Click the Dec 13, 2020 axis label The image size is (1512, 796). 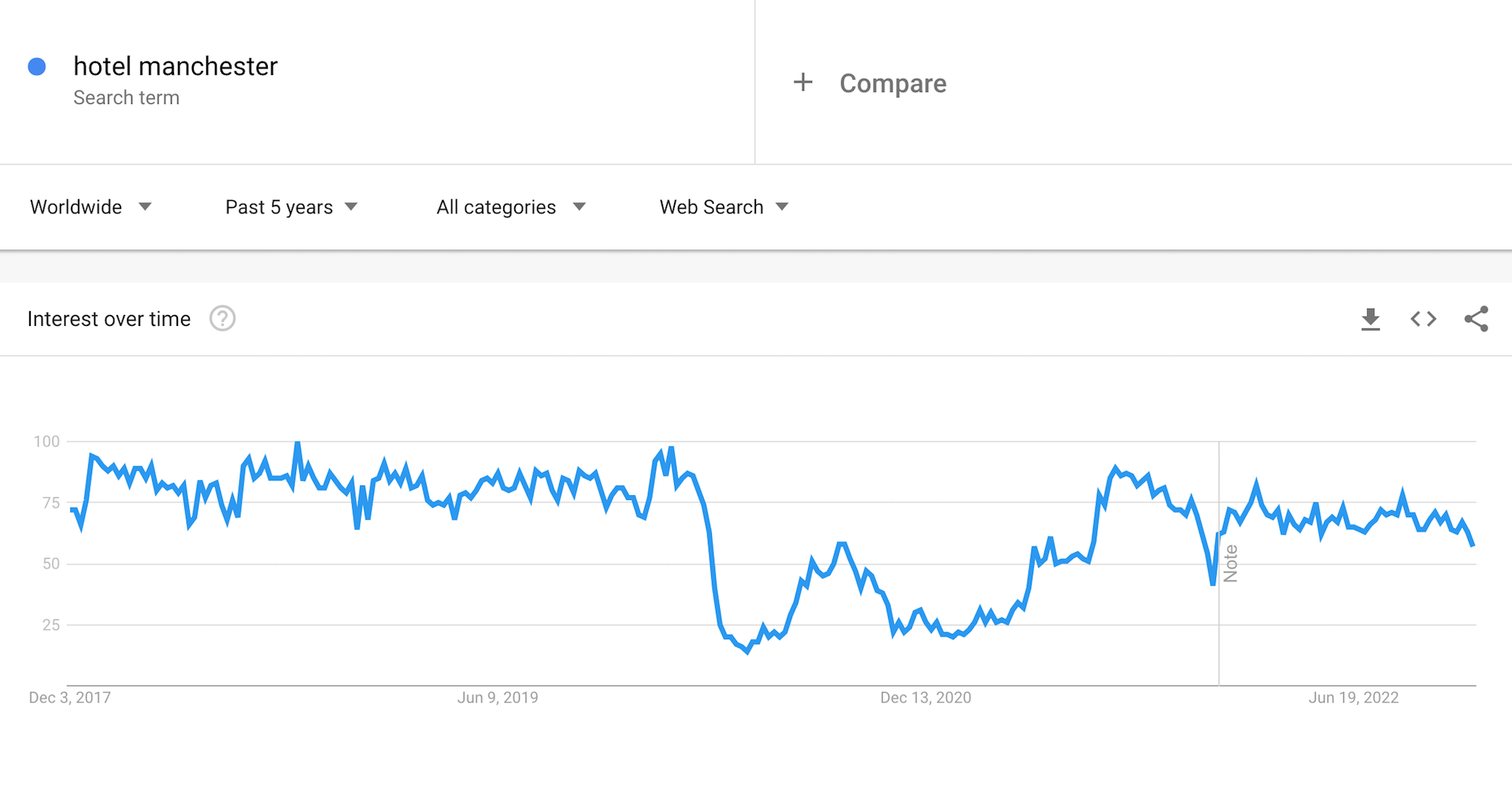[x=926, y=697]
